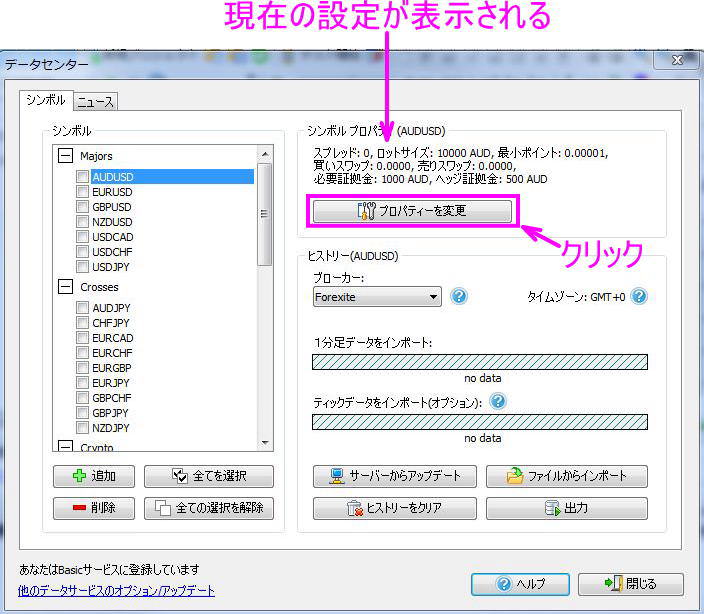Check the AUDUSD checkbox
704x614 pixels.
click(x=82, y=176)
